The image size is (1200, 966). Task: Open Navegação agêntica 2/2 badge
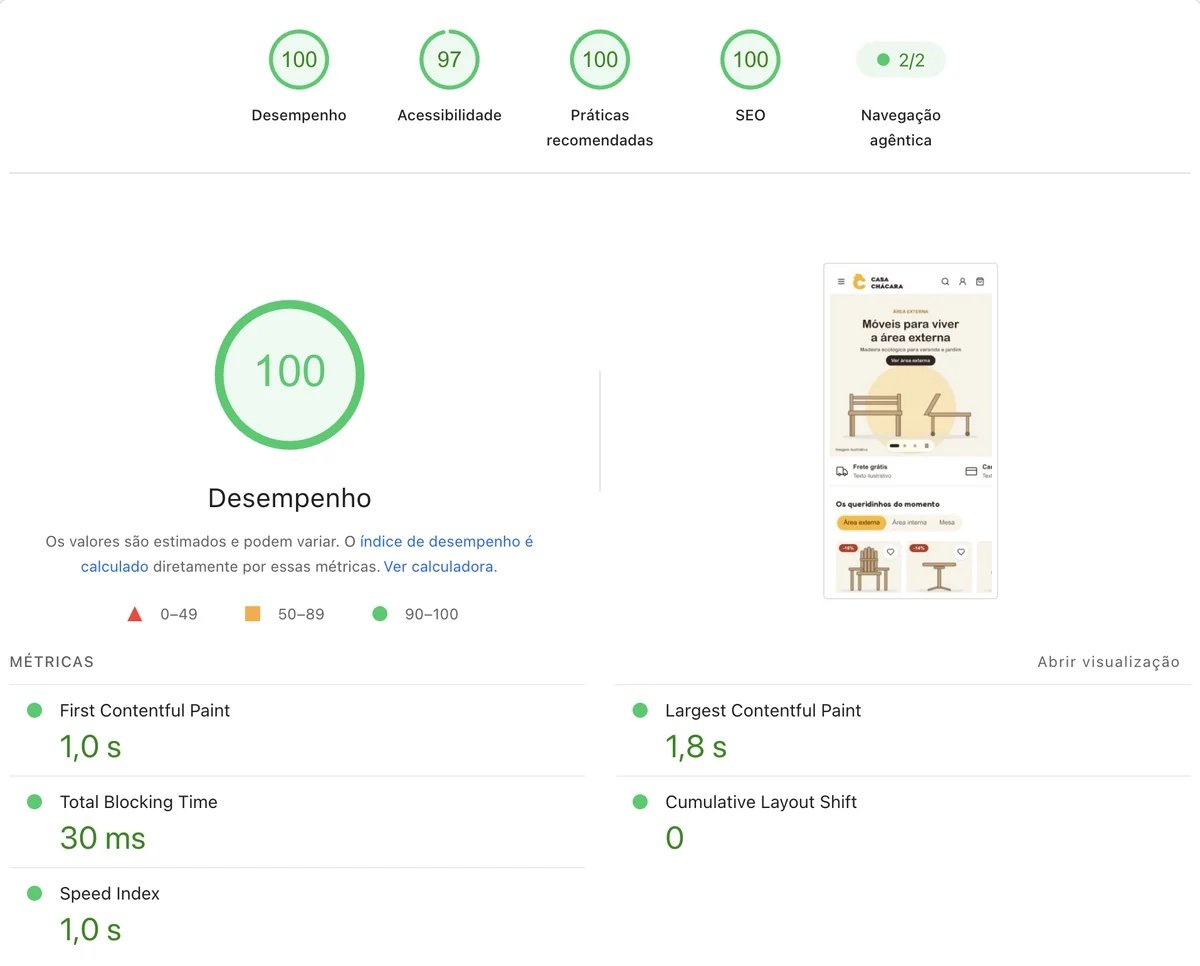(x=901, y=60)
